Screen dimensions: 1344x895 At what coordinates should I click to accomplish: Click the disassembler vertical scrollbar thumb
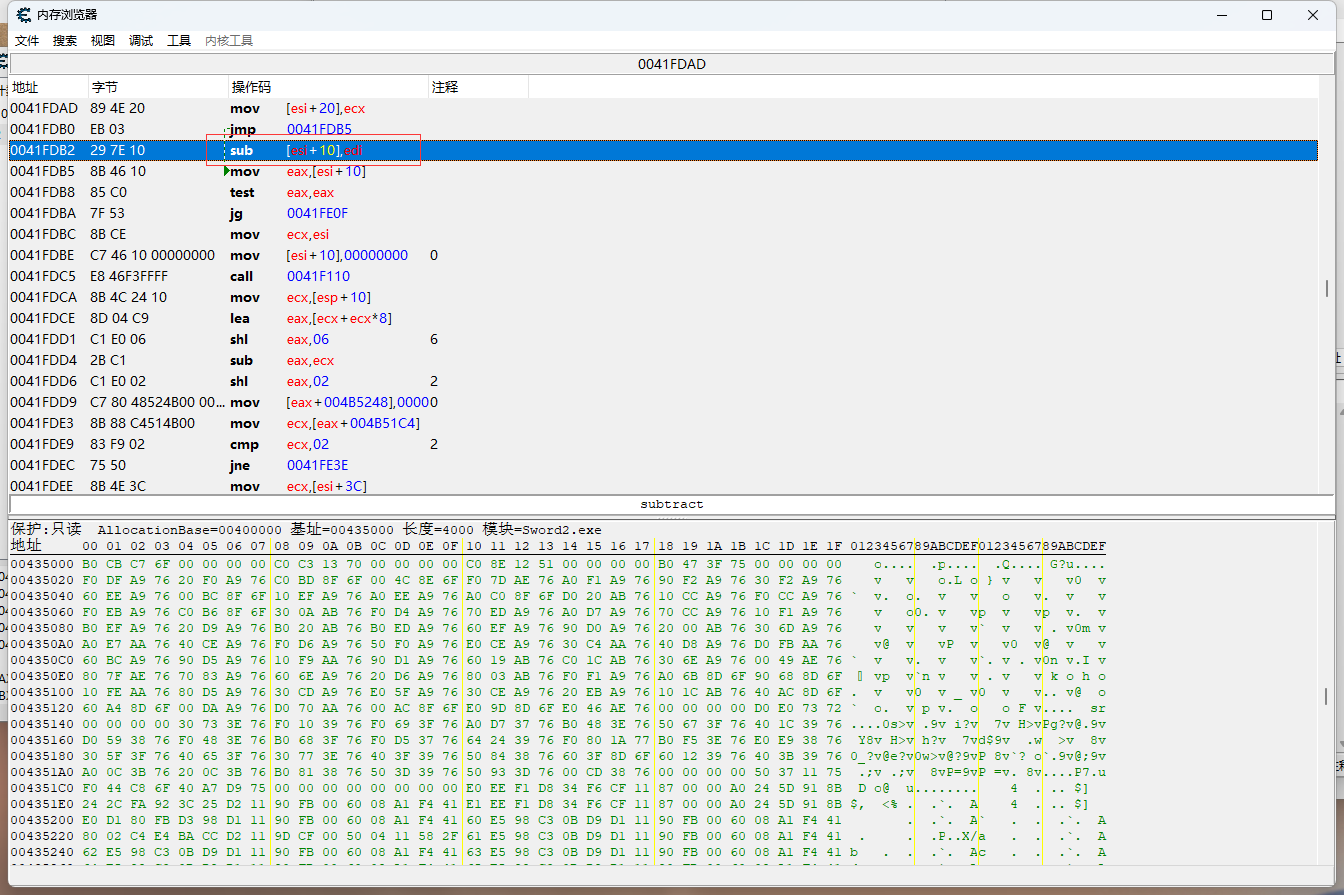coord(1326,288)
